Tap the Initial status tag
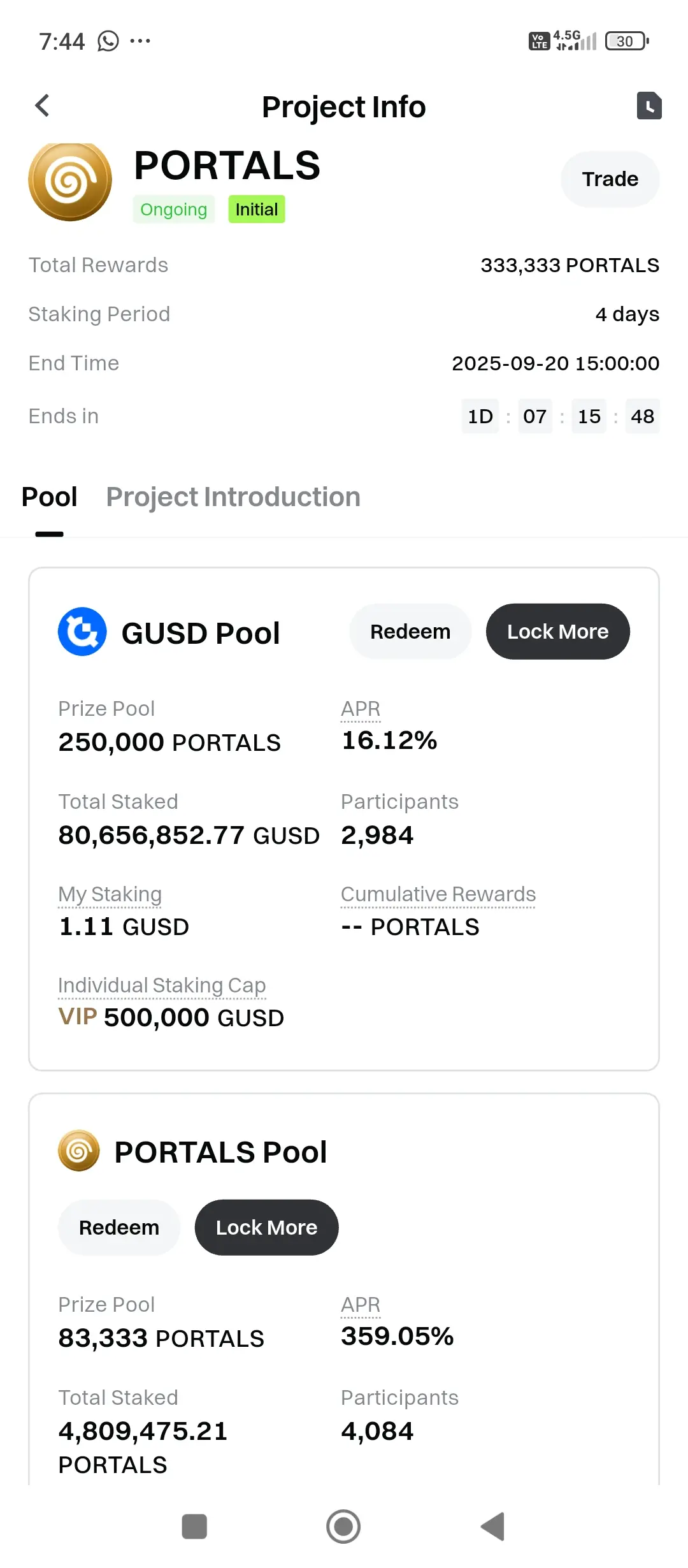688x1568 pixels. 257,210
